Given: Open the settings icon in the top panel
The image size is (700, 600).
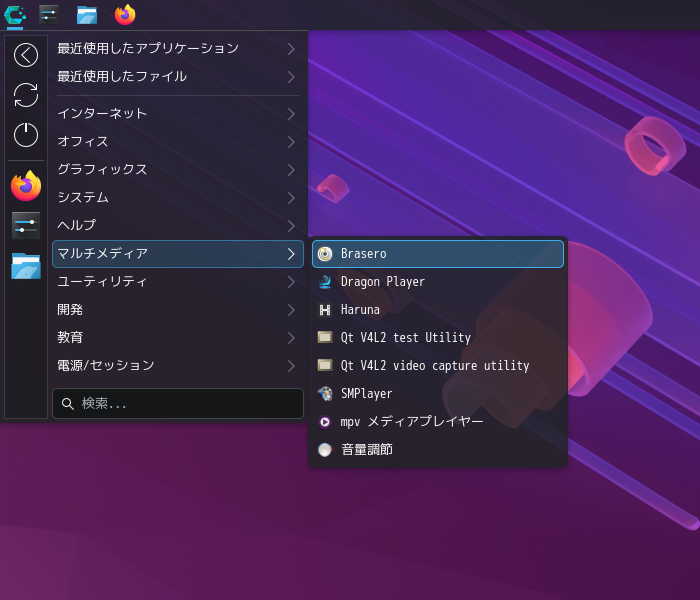Looking at the screenshot, I should [49, 15].
